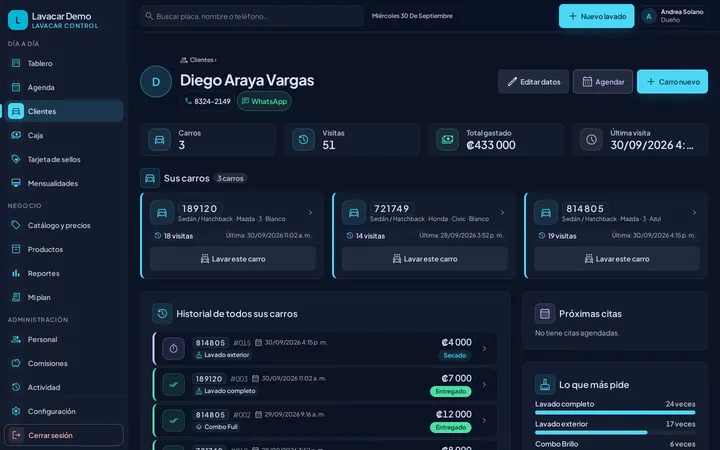The width and height of the screenshot is (720, 450).
Task: Go to Tablero in sidebar
Action: (64, 63)
